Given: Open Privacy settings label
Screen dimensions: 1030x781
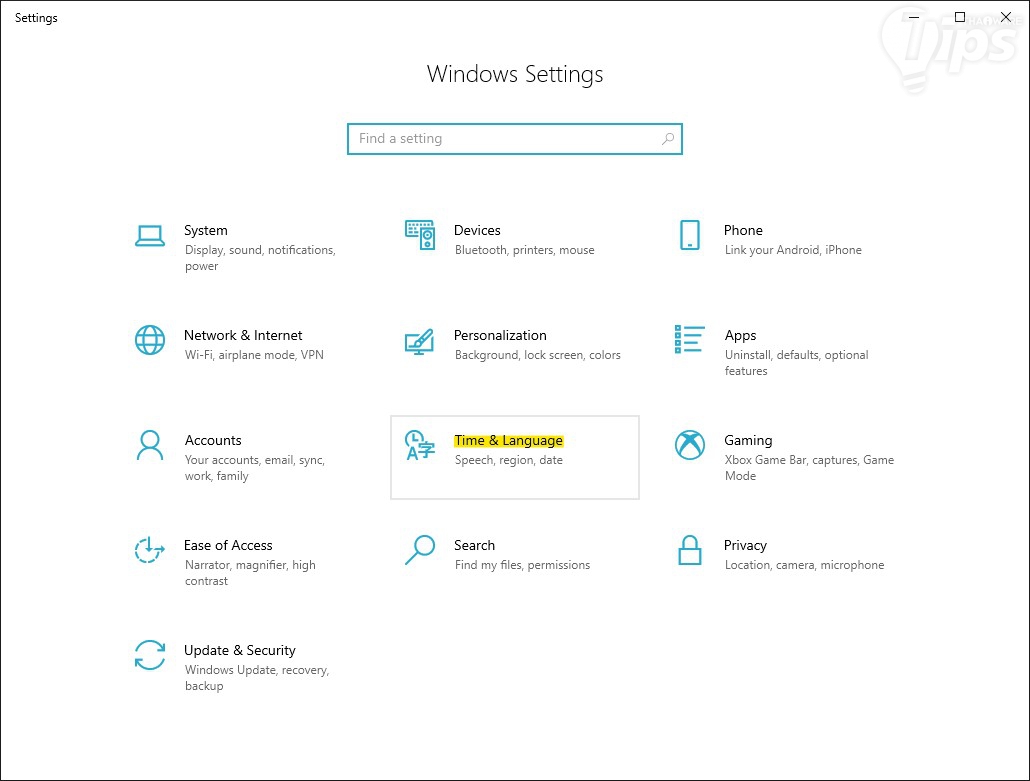Looking at the screenshot, I should point(745,546).
